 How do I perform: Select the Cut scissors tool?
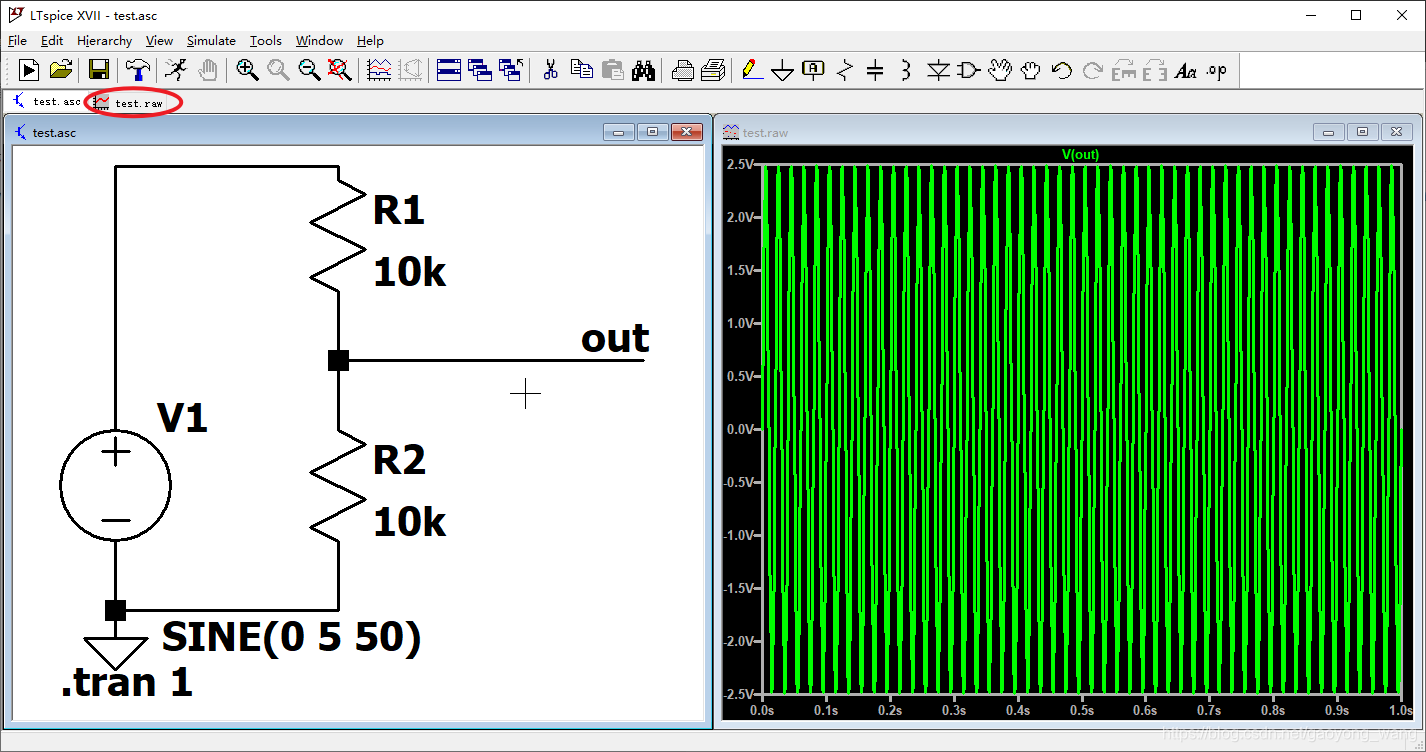click(x=550, y=70)
